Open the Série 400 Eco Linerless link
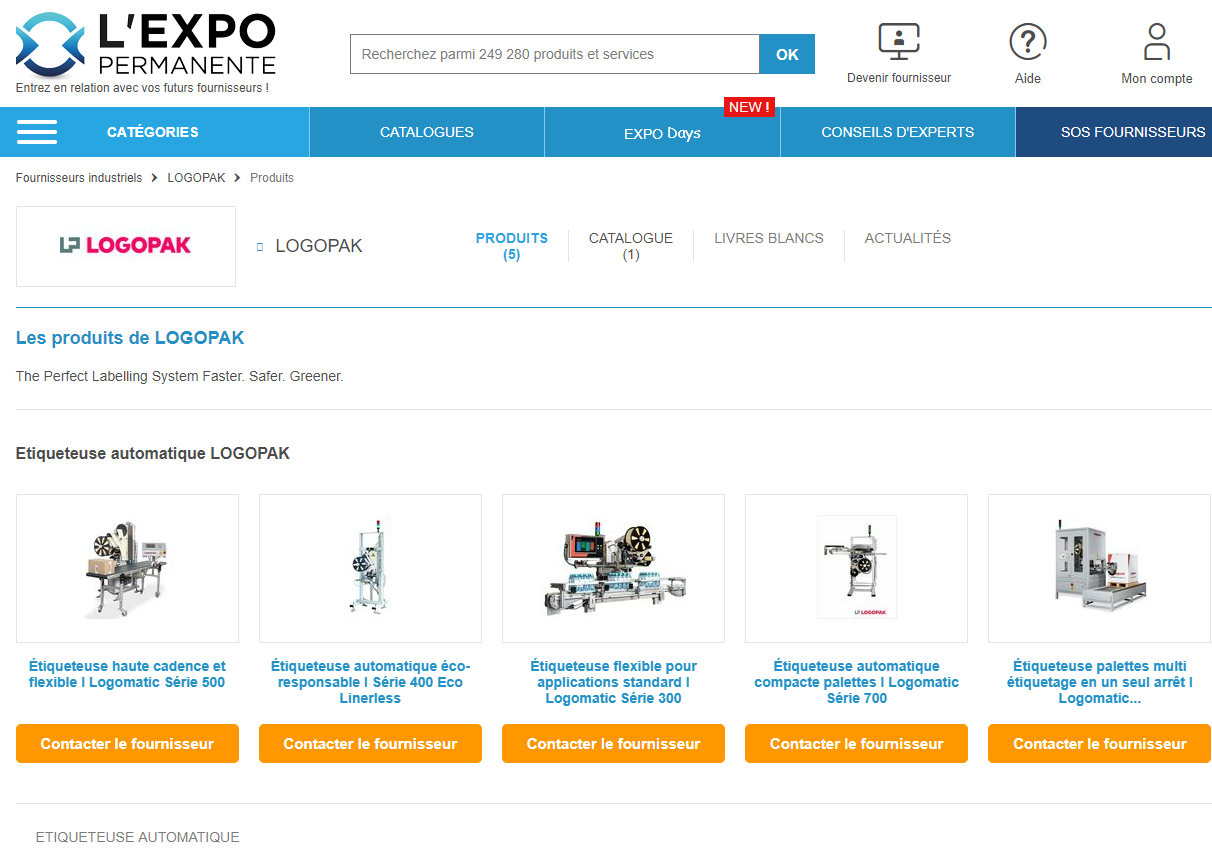1212x856 pixels. point(370,682)
